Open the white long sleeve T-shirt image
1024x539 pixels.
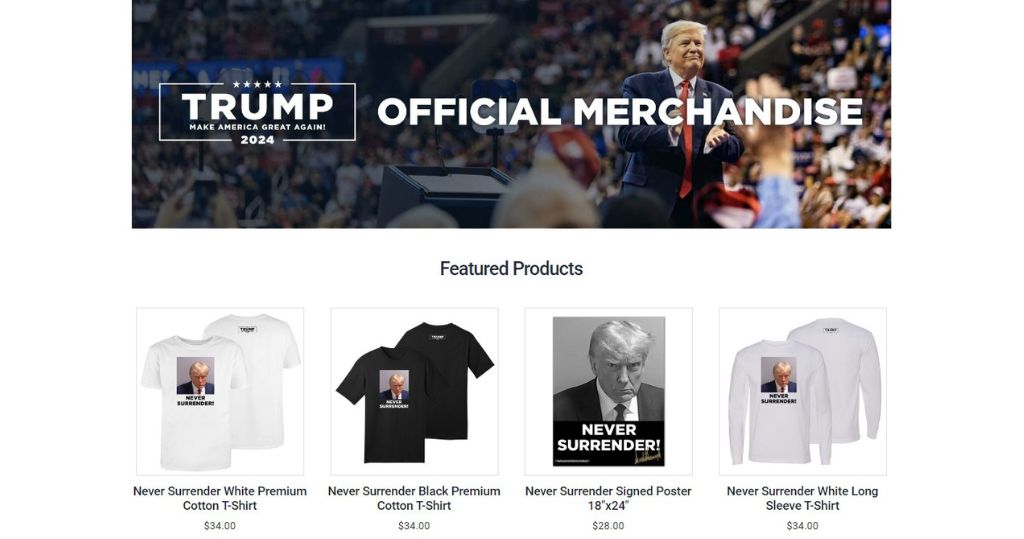[x=803, y=391]
